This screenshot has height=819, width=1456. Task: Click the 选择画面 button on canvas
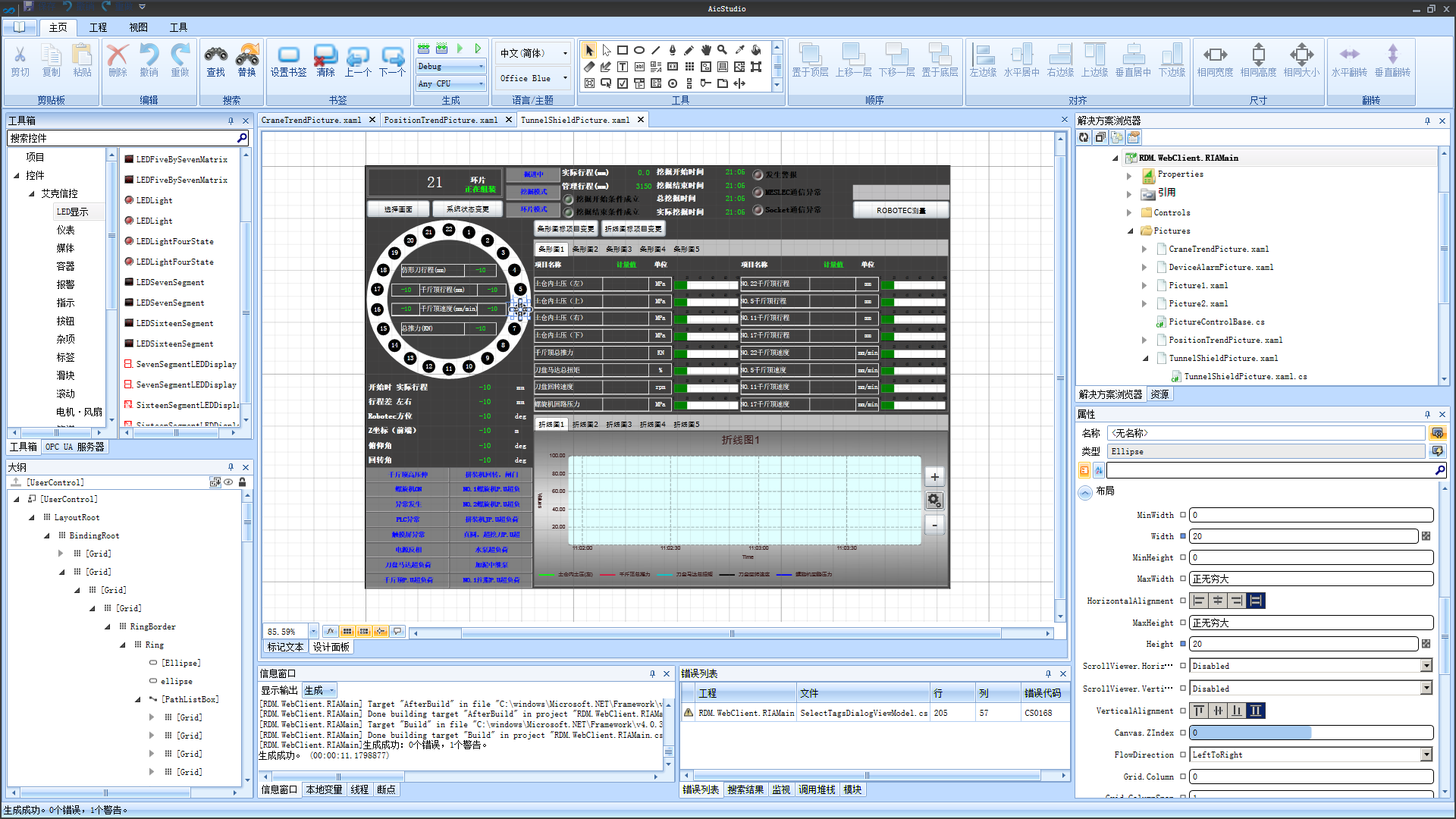[397, 209]
